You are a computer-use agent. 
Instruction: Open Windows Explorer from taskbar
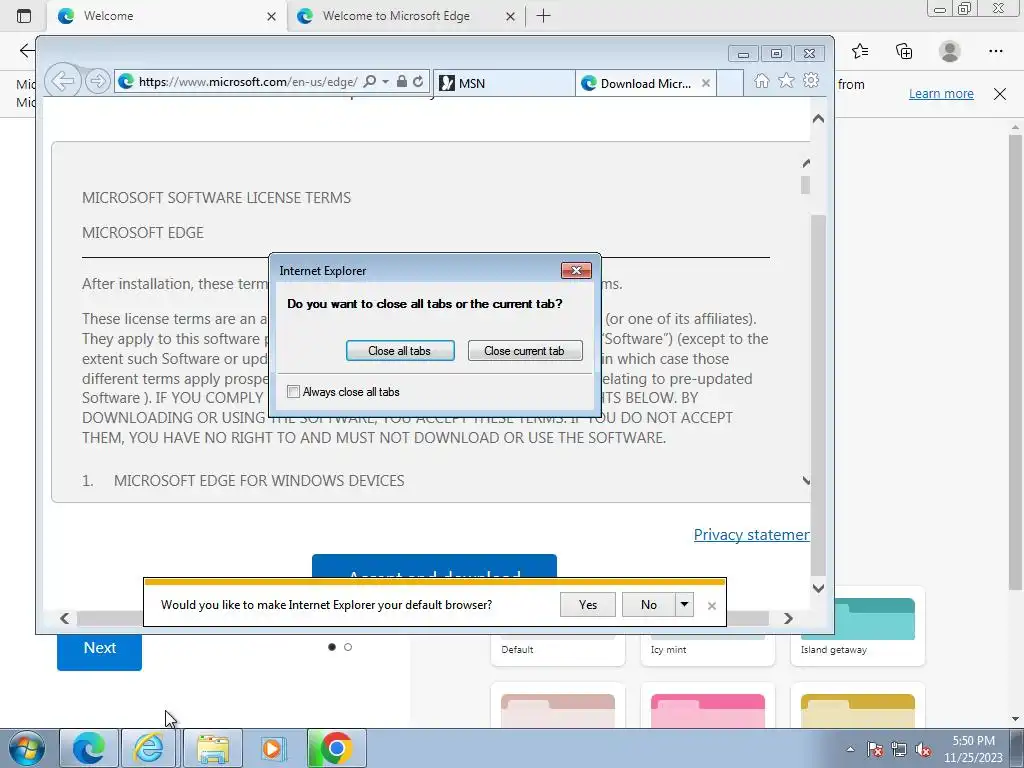(x=213, y=748)
